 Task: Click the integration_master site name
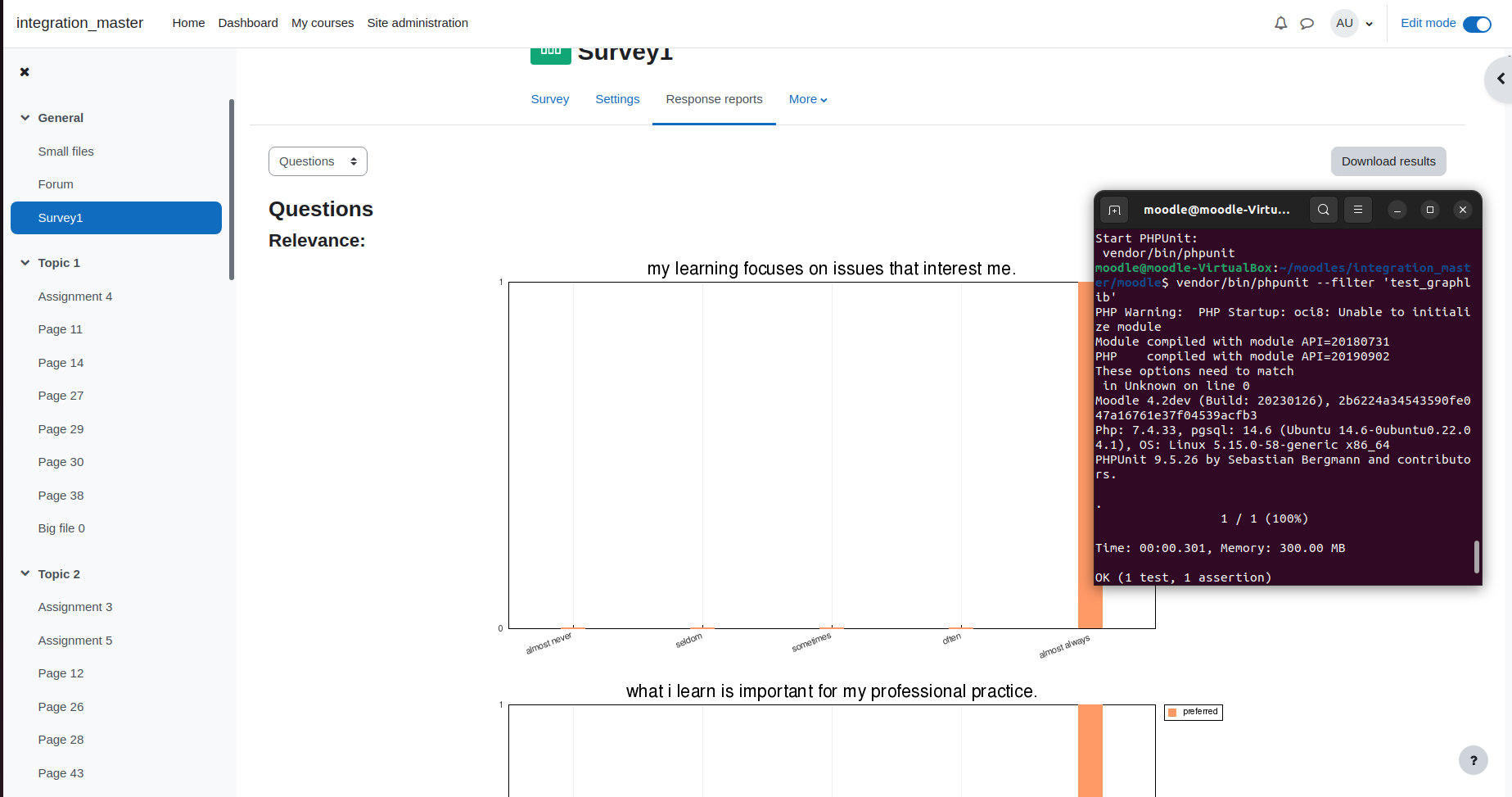[79, 23]
